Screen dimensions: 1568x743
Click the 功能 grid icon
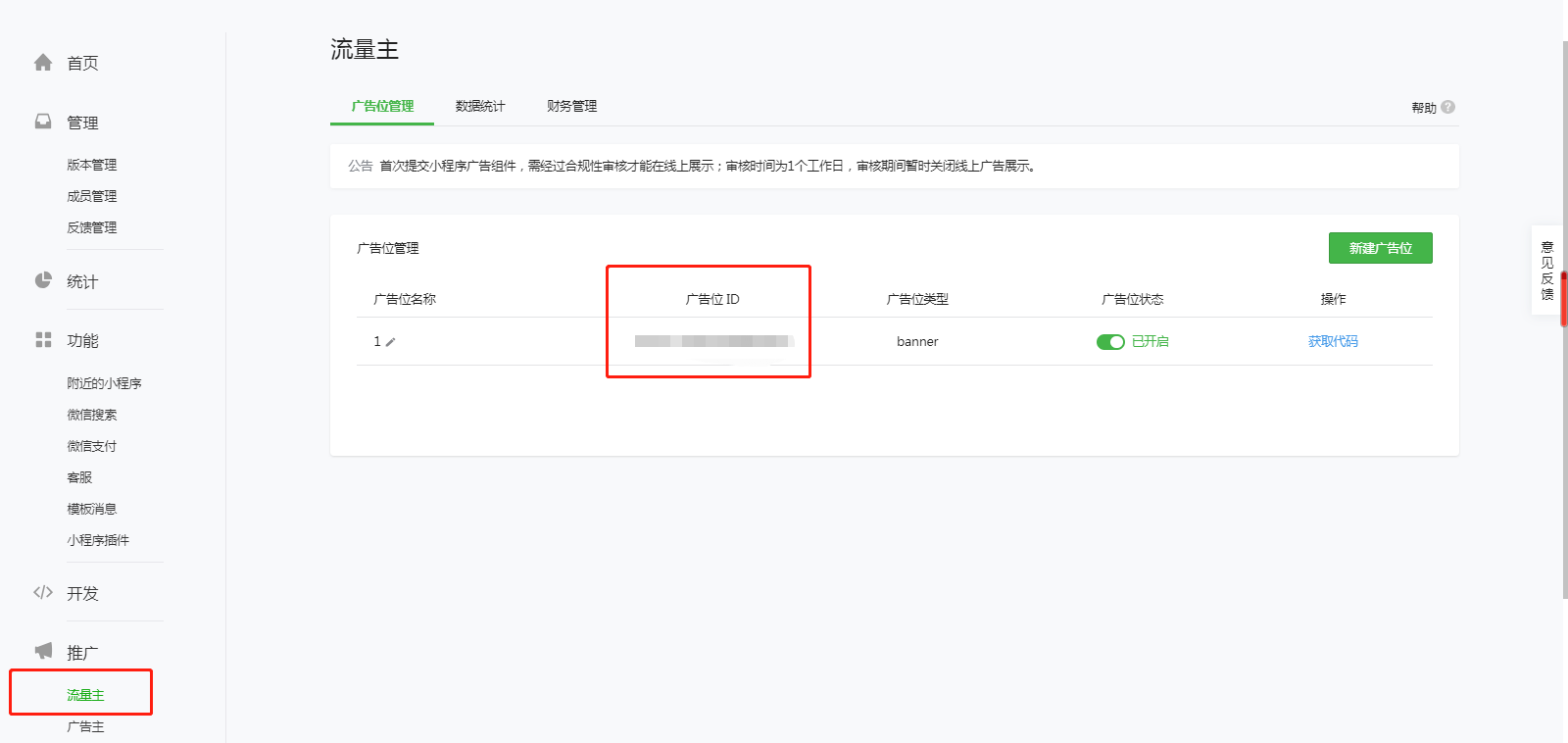click(x=43, y=340)
